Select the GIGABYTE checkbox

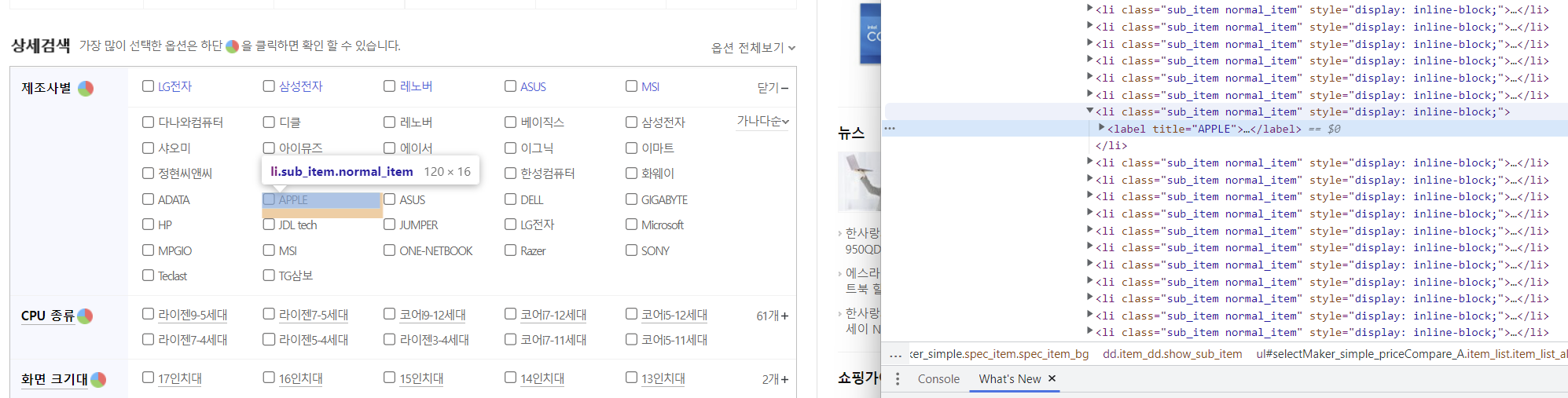(x=631, y=199)
